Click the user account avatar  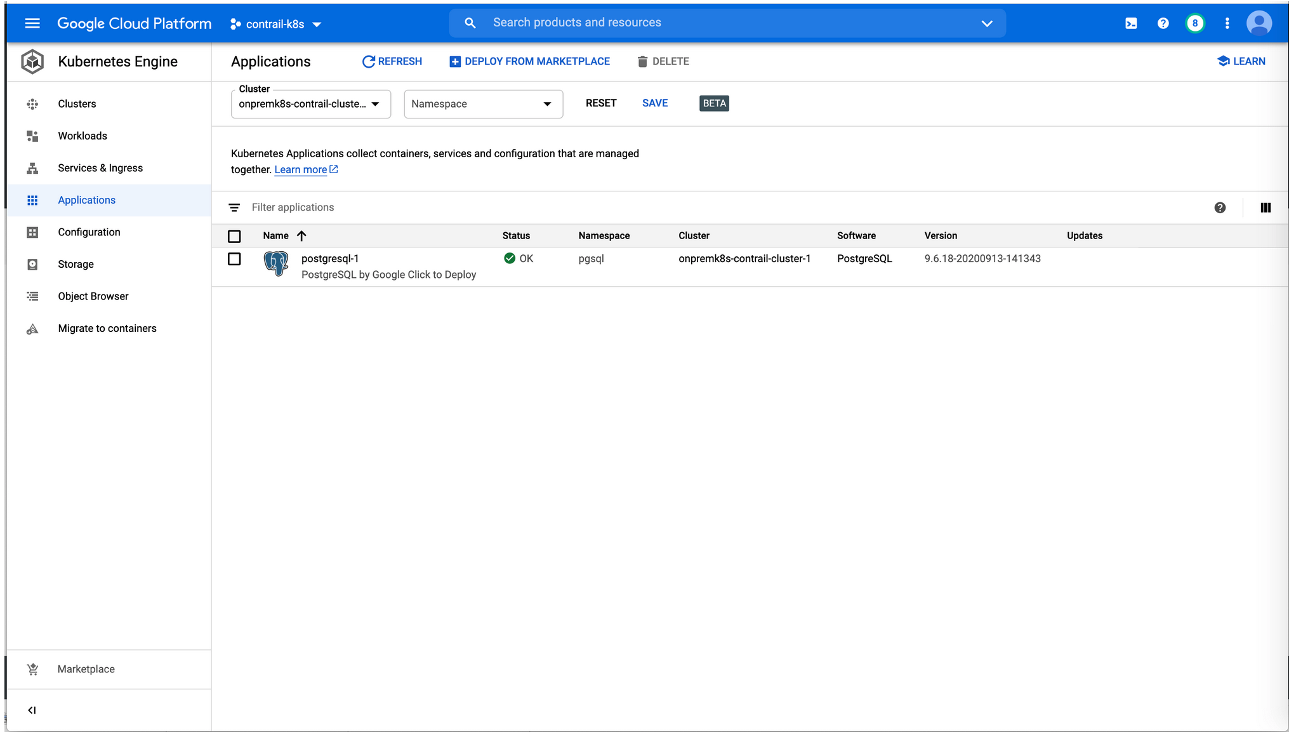tap(1259, 23)
